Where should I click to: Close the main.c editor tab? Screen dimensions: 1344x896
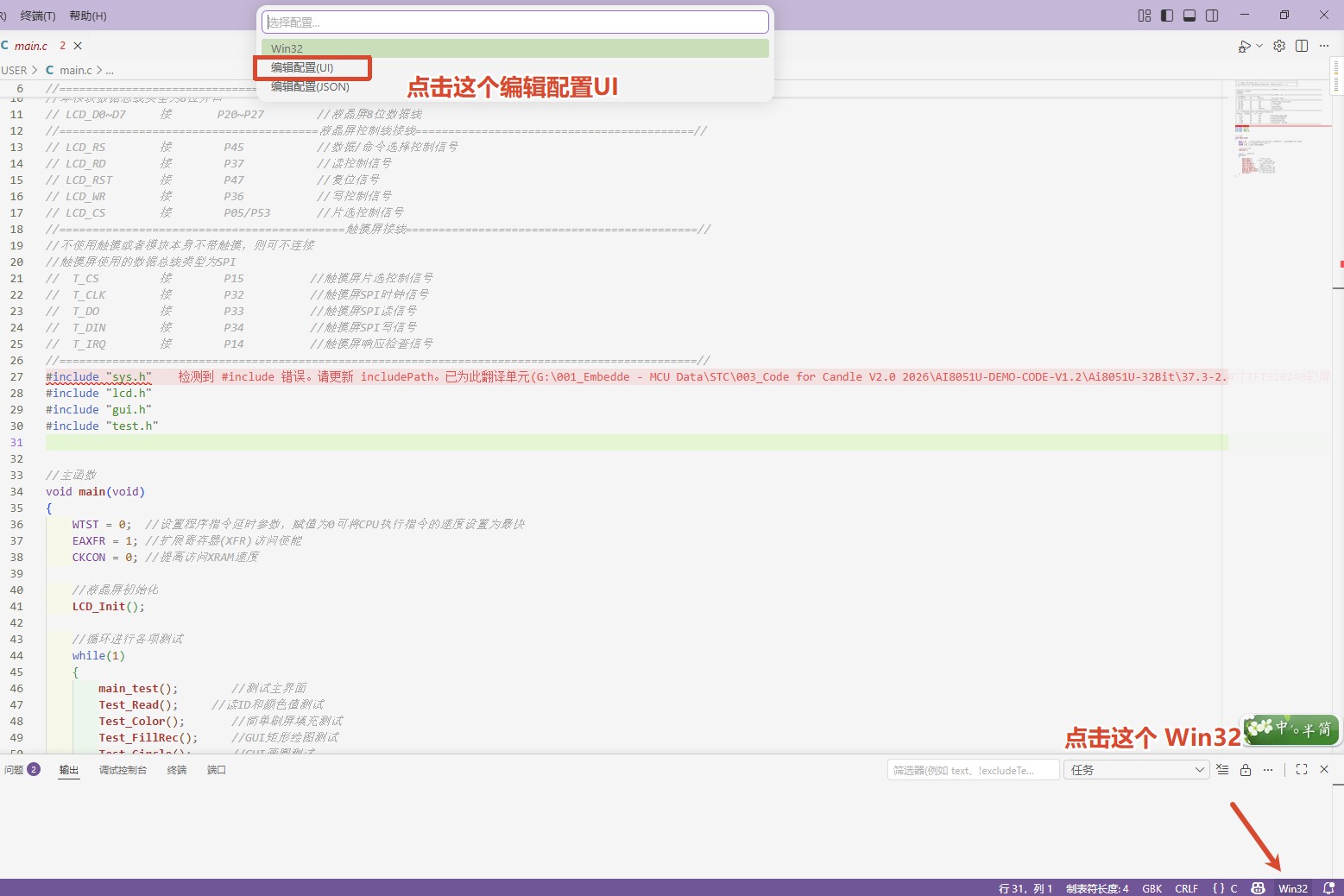coord(78,46)
